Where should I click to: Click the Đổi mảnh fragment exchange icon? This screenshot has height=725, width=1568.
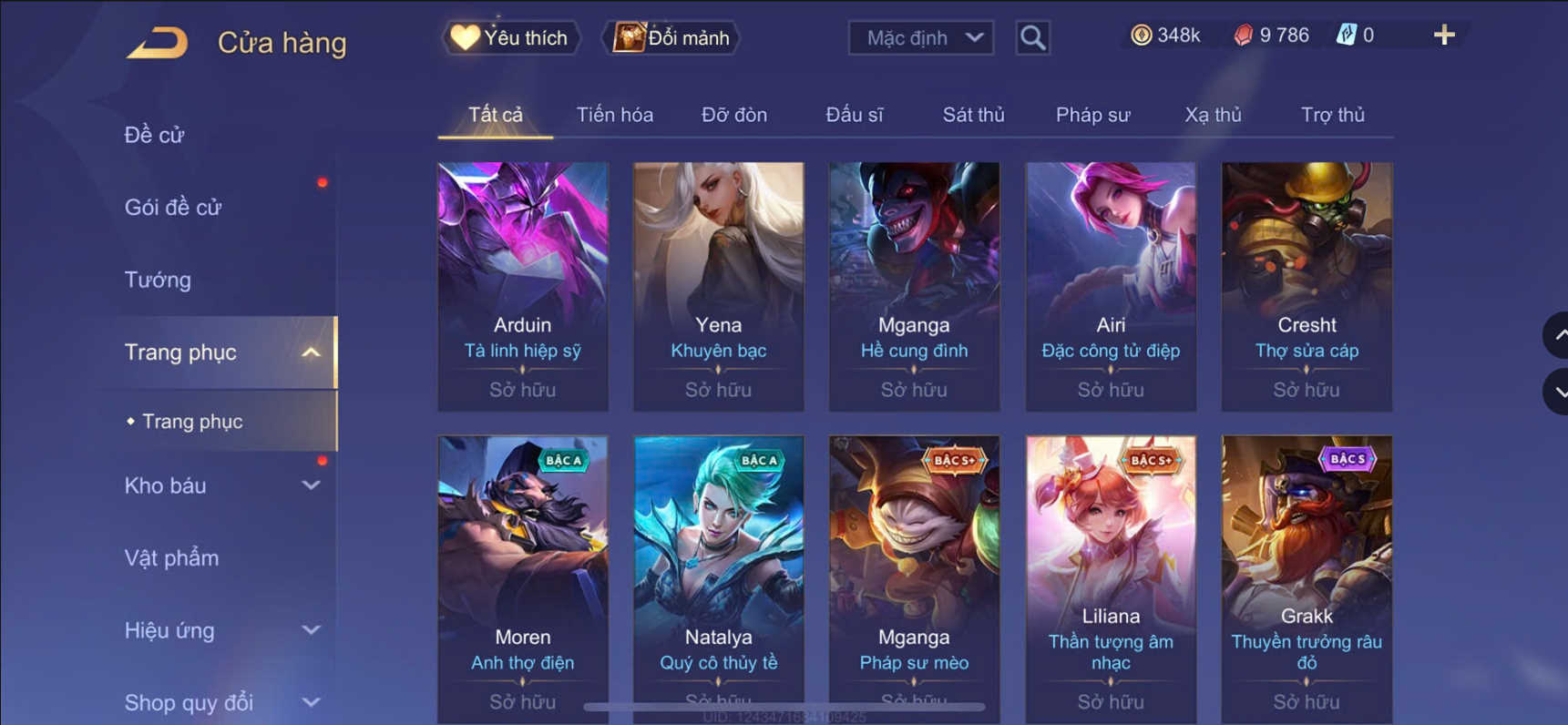628,37
